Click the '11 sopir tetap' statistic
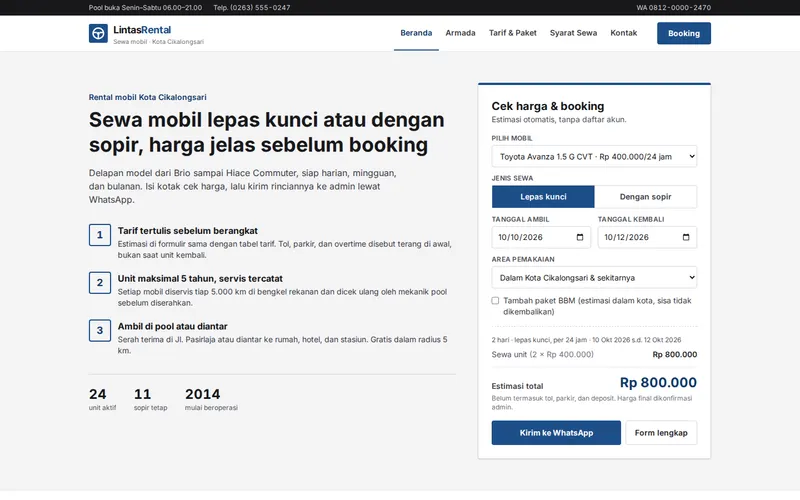 tap(150, 399)
